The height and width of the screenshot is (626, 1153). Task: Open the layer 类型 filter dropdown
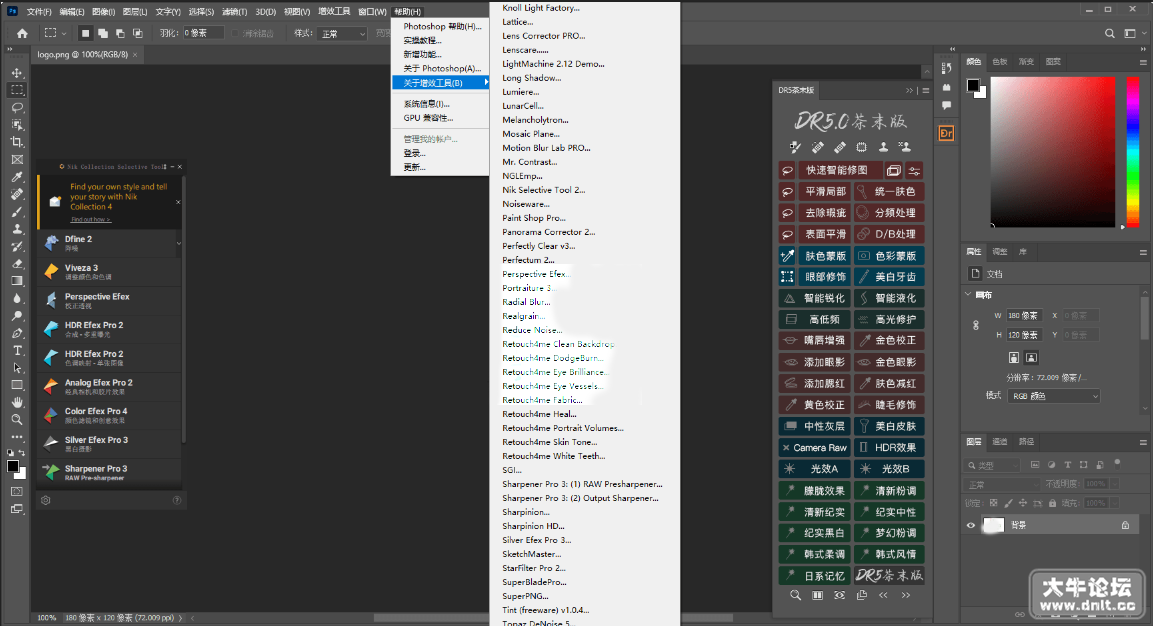[x=993, y=465]
